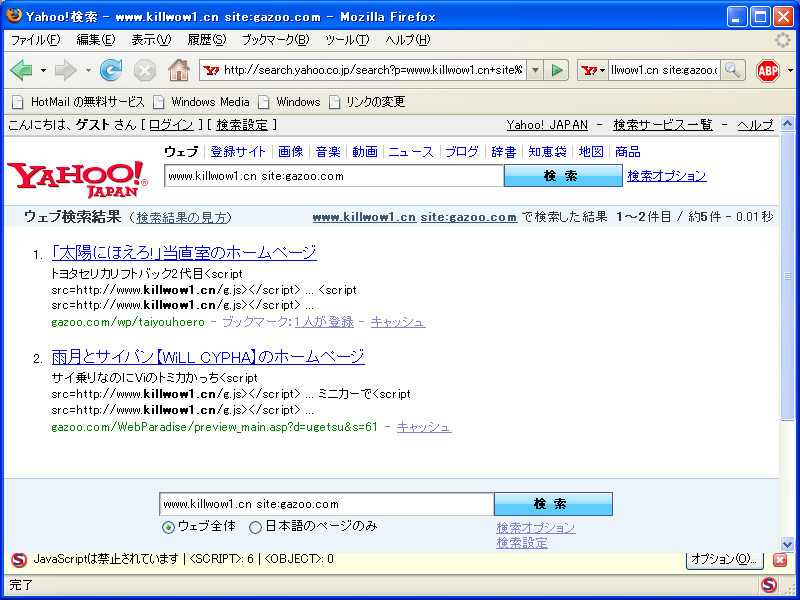
Task: Open the Adblock Plus dropdown arrow
Action: tap(790, 70)
